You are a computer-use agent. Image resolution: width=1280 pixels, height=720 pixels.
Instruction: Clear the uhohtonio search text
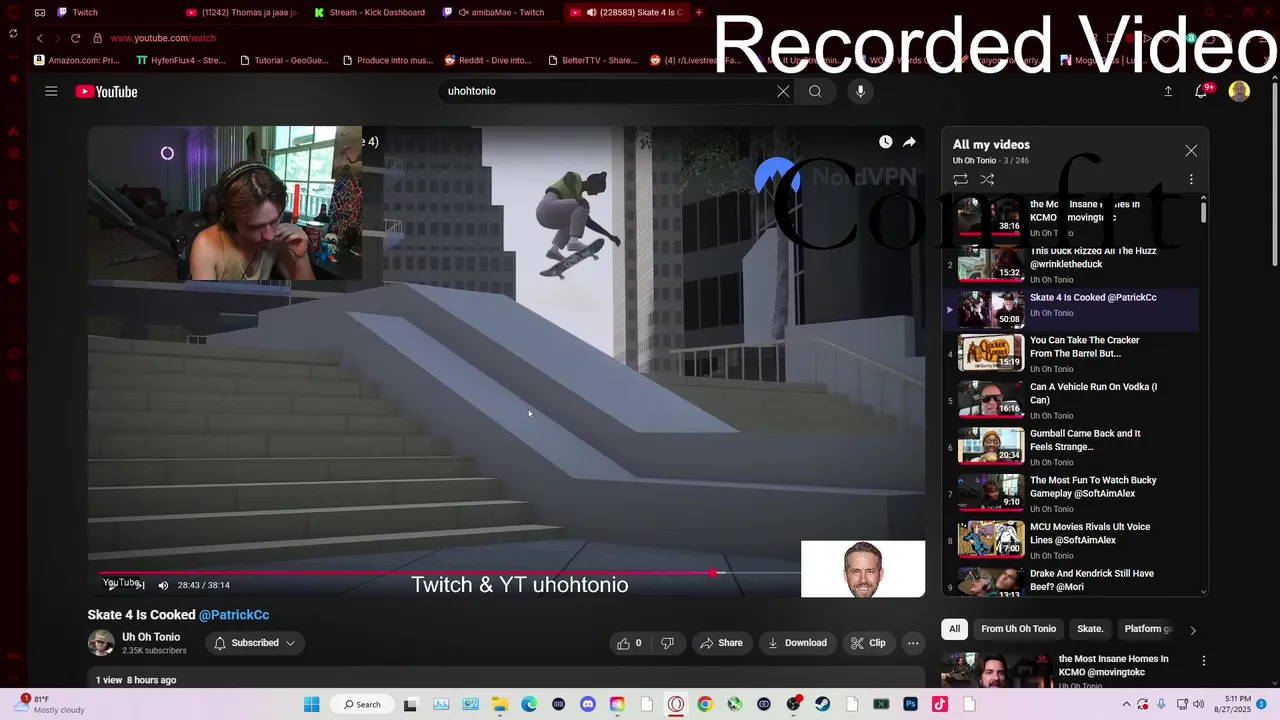(783, 91)
